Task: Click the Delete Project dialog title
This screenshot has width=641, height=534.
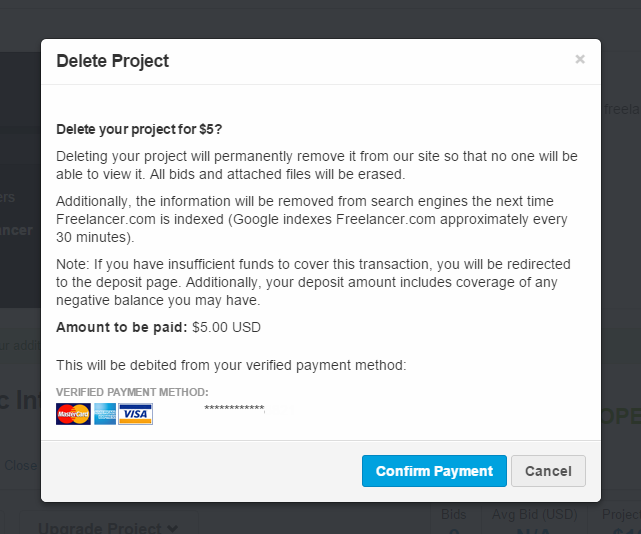Action: click(112, 61)
